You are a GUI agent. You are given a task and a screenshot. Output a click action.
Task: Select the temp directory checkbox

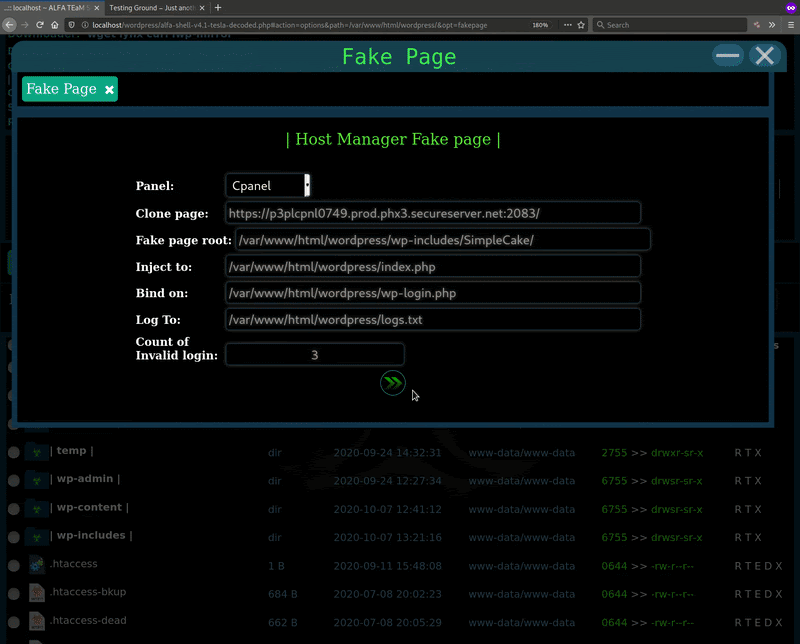(x=14, y=452)
